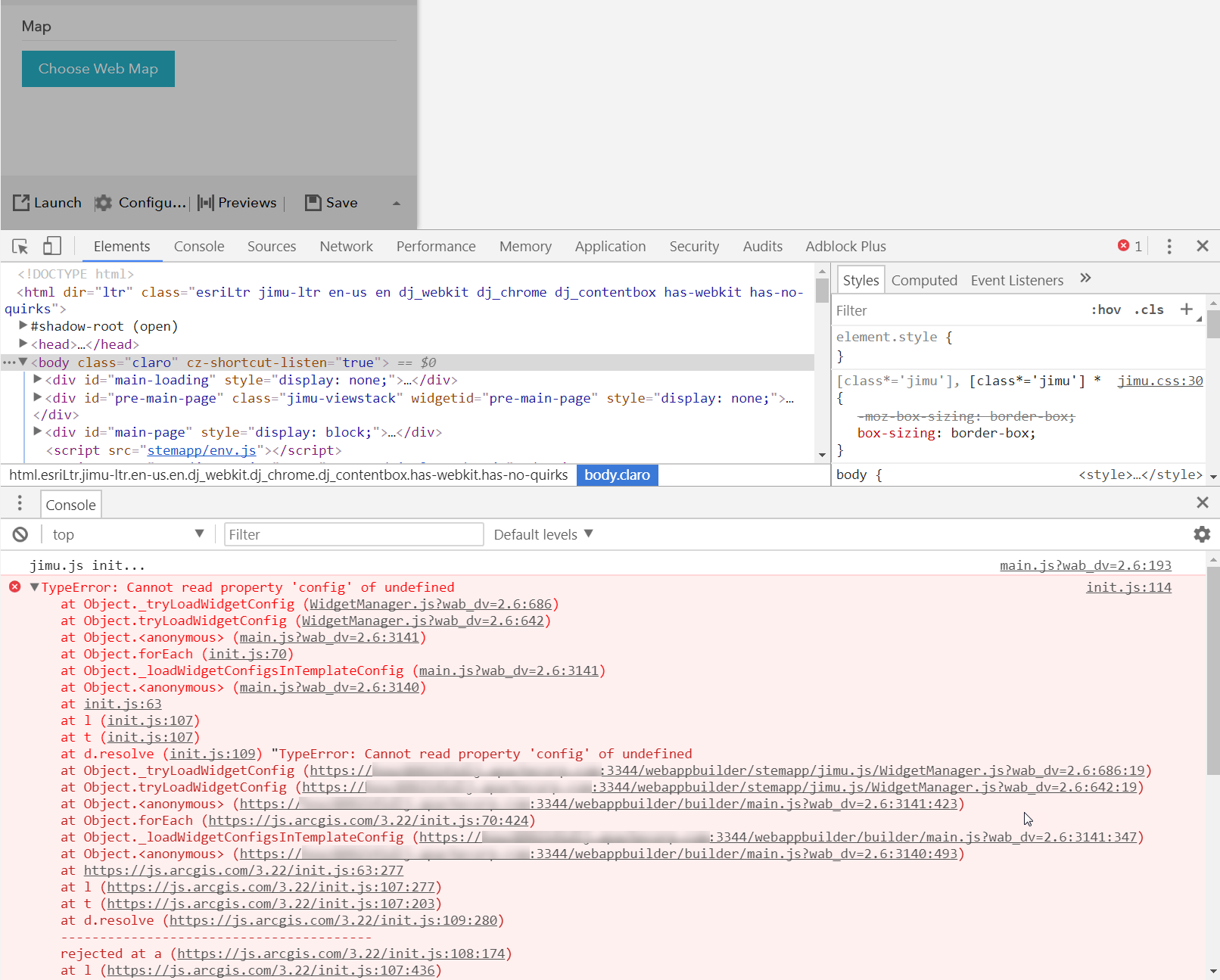Switch to the Sources tab
The height and width of the screenshot is (980, 1220).
pyautogui.click(x=272, y=247)
